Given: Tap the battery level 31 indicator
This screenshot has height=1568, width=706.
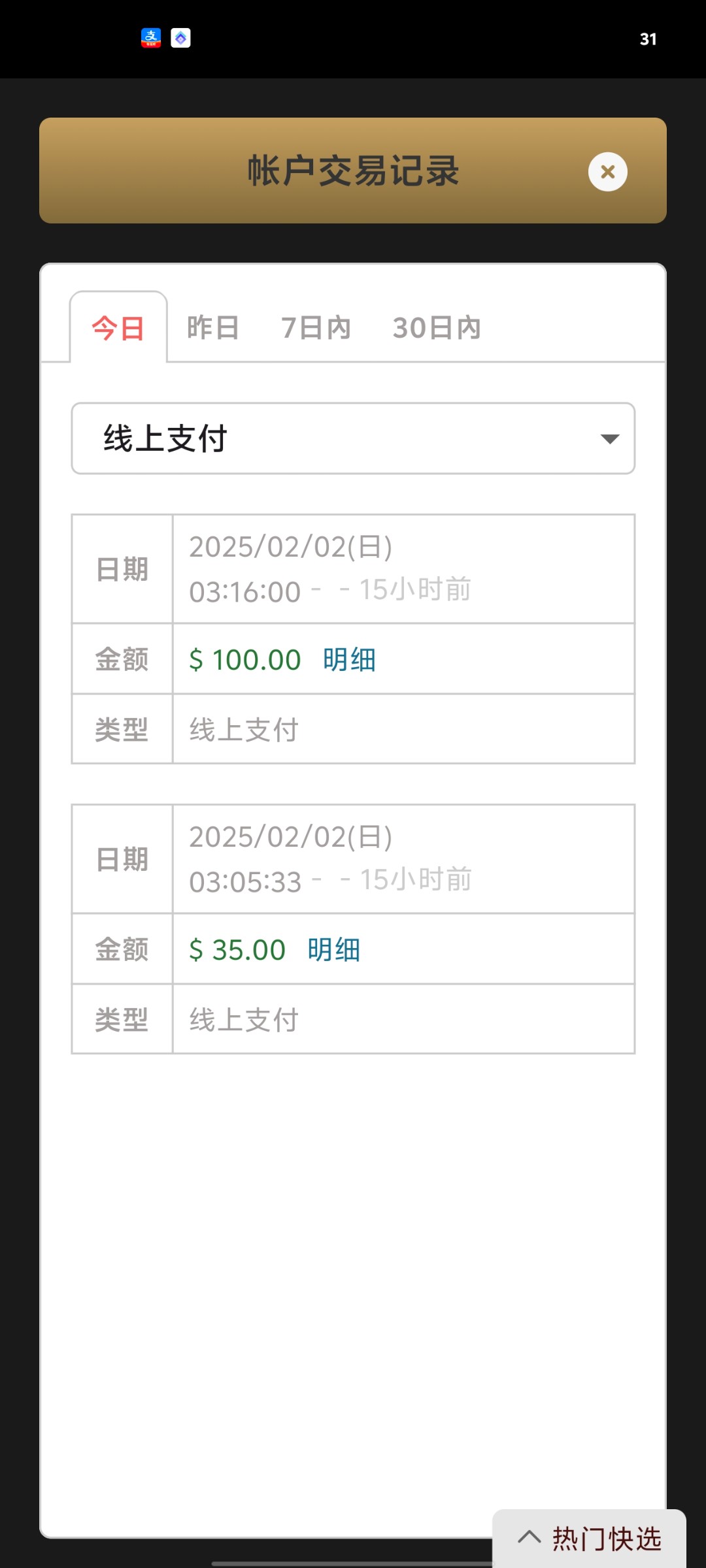Looking at the screenshot, I should [648, 39].
